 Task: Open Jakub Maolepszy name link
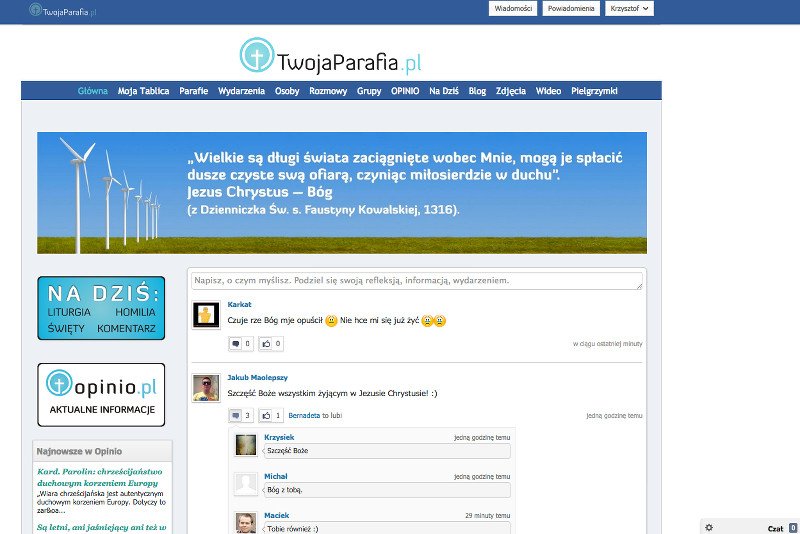pyautogui.click(x=258, y=377)
